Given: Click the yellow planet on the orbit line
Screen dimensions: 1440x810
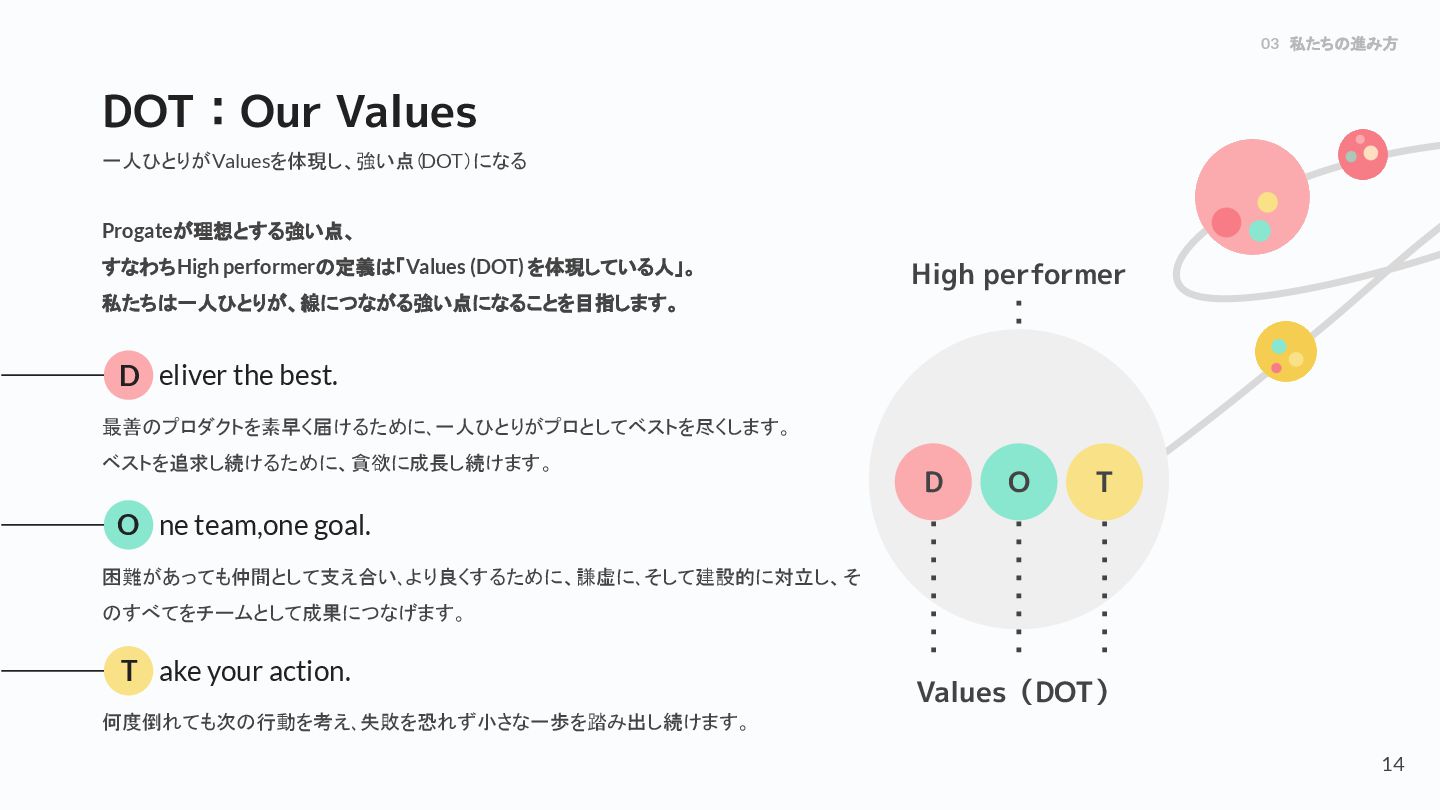Looking at the screenshot, I should tap(1286, 352).
